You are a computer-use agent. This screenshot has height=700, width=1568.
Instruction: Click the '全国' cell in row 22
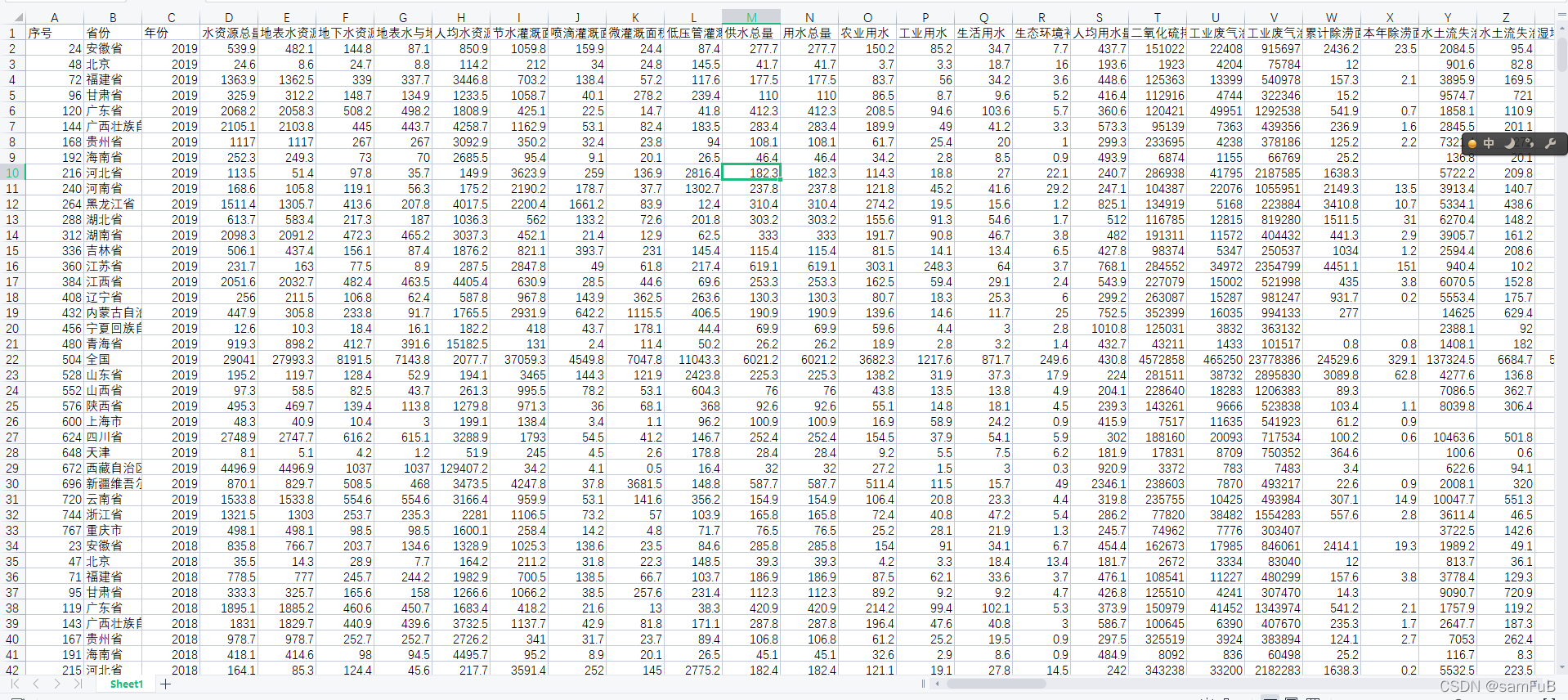pyautogui.click(x=113, y=359)
